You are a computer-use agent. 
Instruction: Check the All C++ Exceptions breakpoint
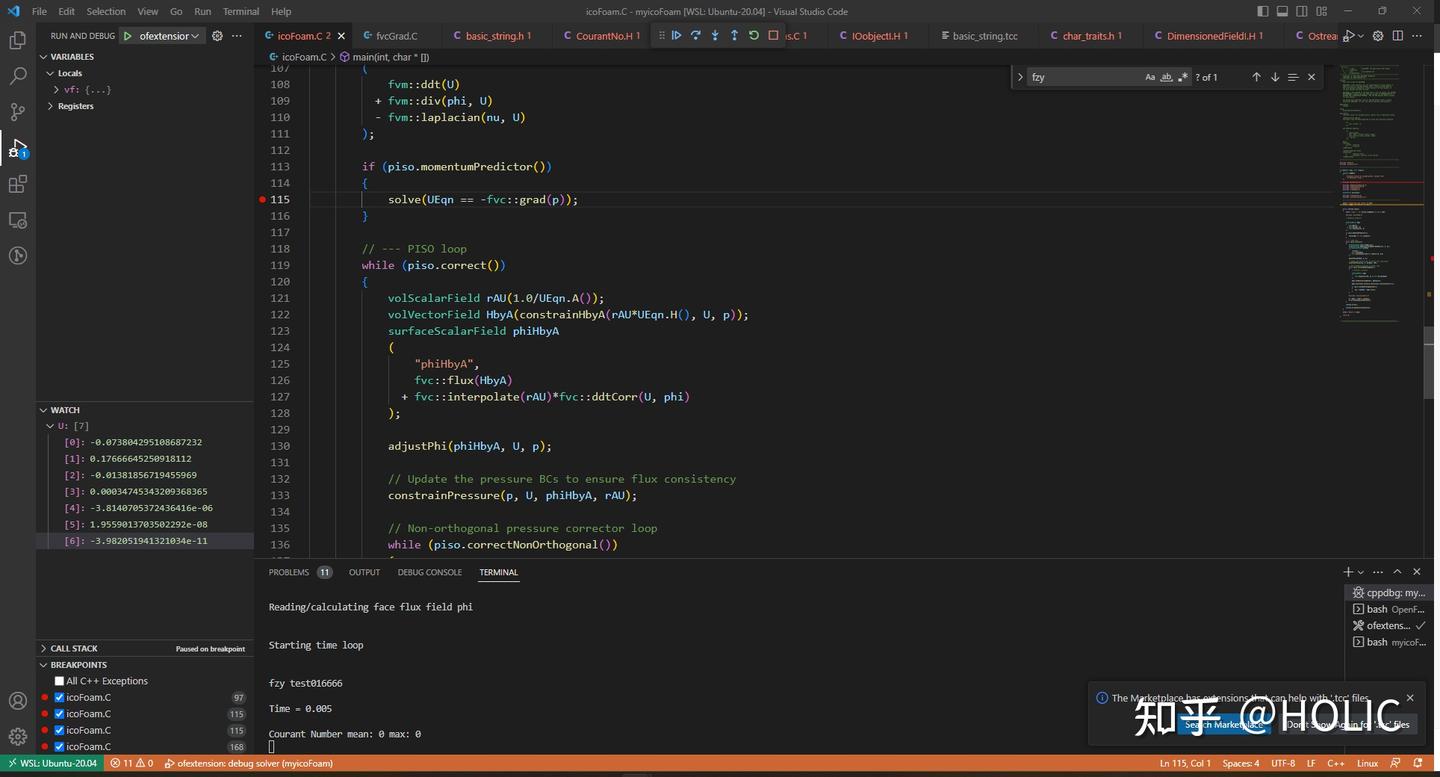coord(57,681)
